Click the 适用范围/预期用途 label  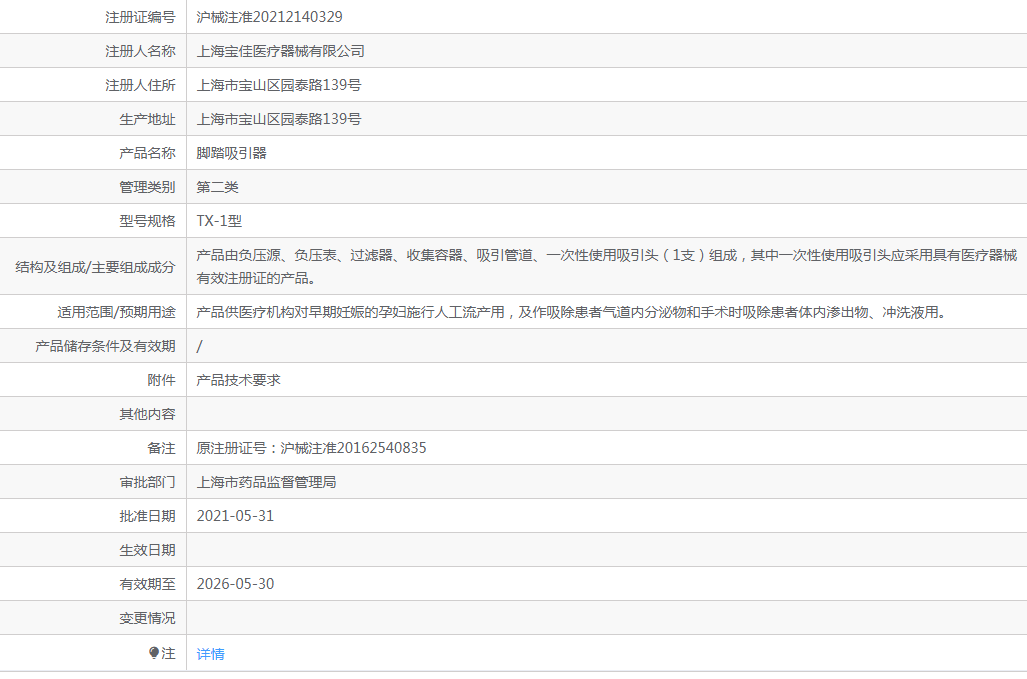click(x=117, y=312)
